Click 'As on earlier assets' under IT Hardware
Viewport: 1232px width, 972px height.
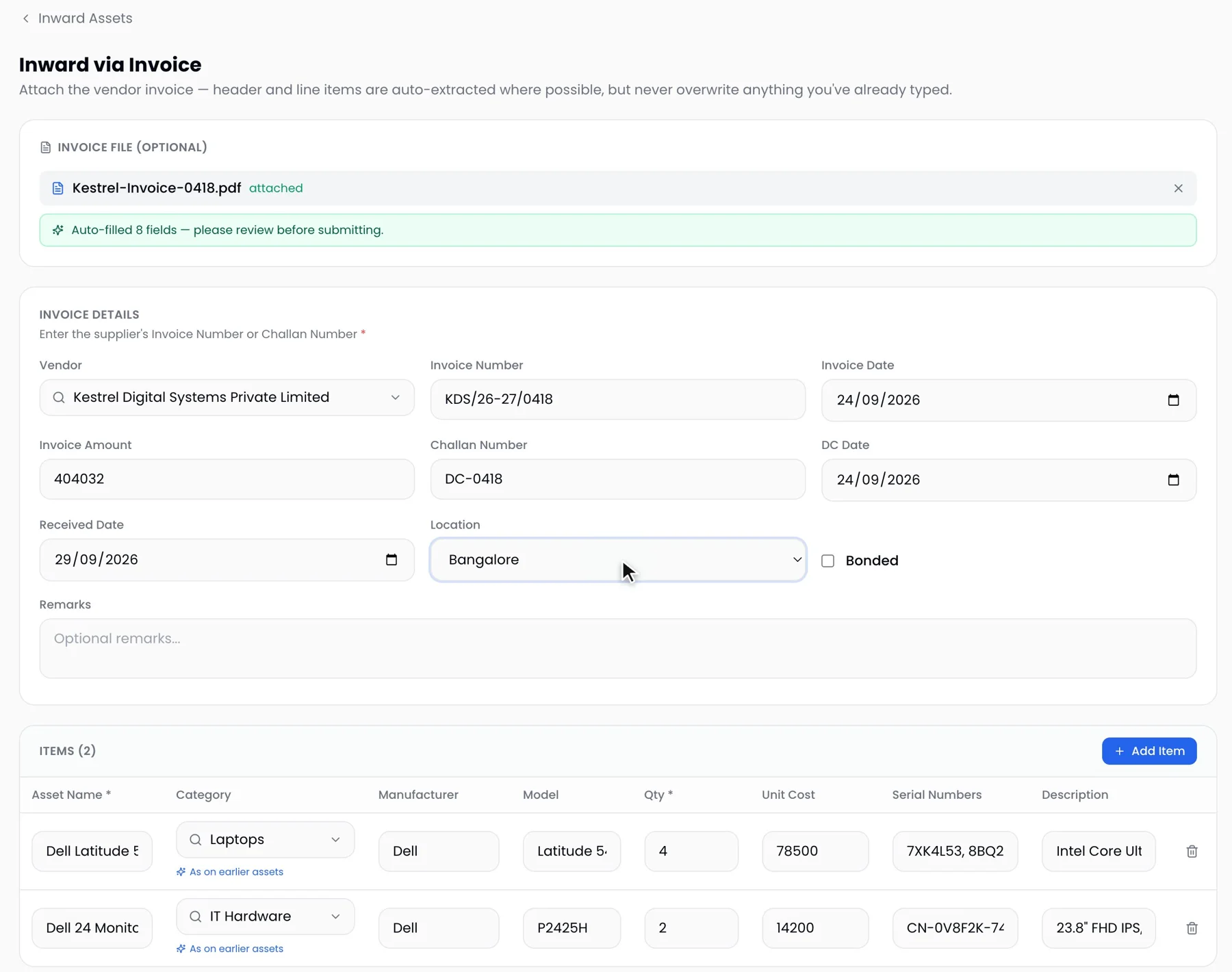230,949
